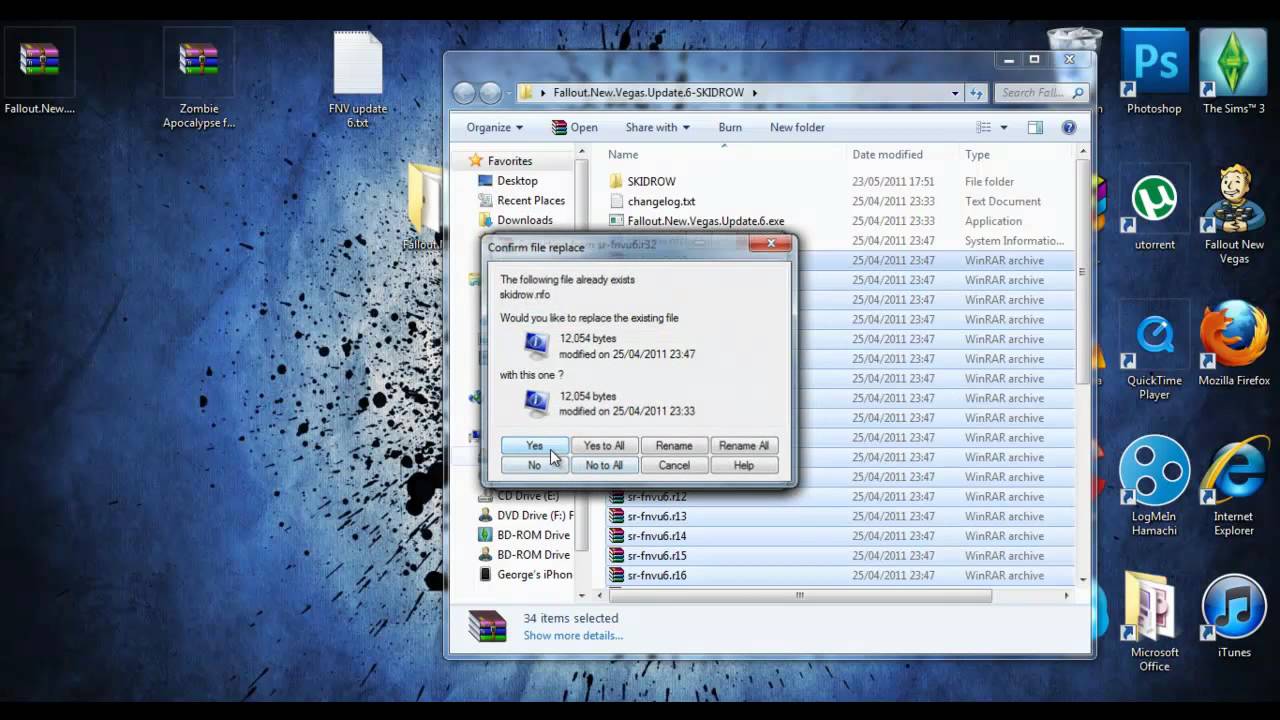This screenshot has height=720, width=1280.
Task: Open Microsoft Office desktop folder
Action: coord(1154,622)
